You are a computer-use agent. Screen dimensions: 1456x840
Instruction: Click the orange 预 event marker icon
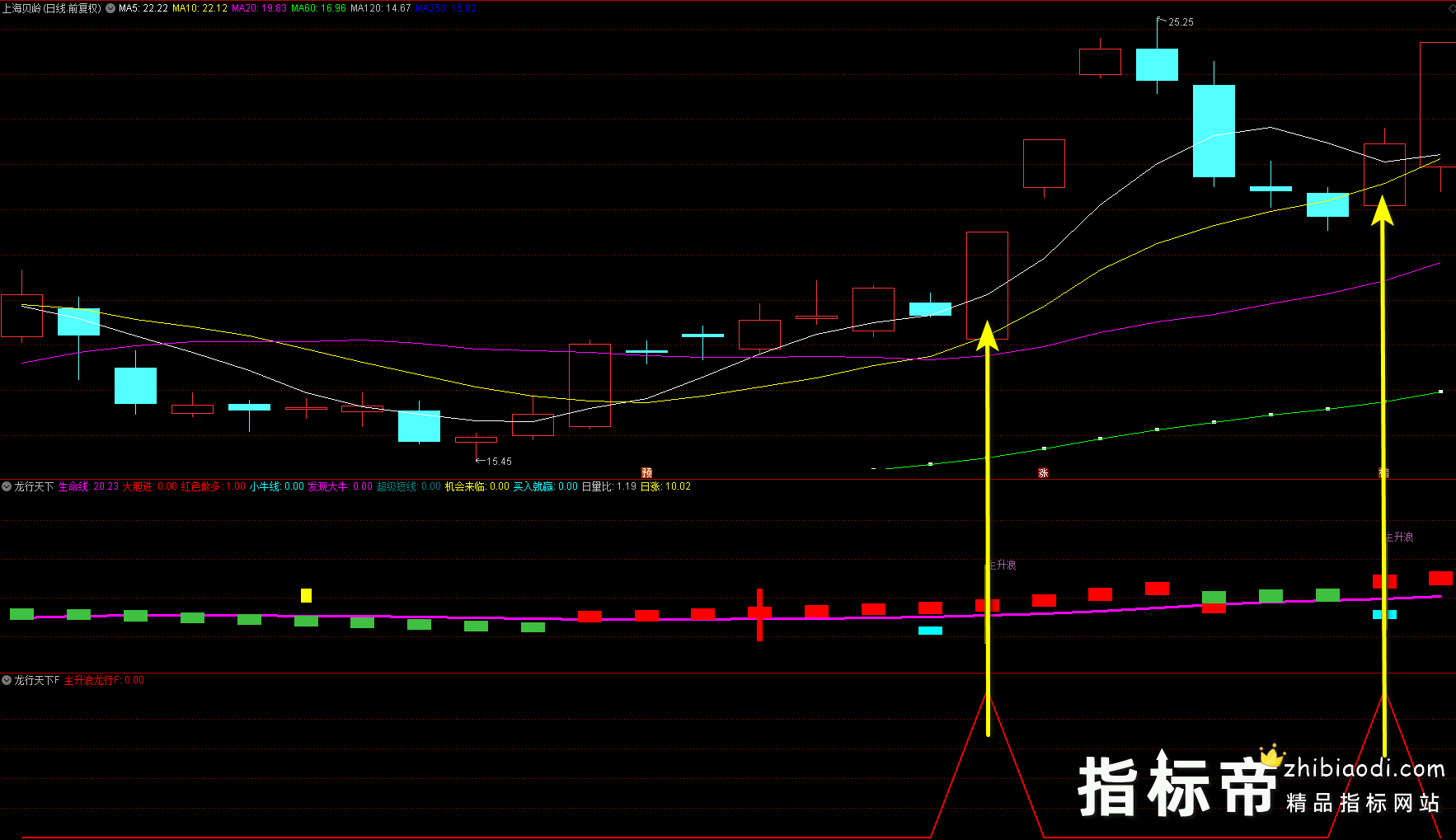646,472
